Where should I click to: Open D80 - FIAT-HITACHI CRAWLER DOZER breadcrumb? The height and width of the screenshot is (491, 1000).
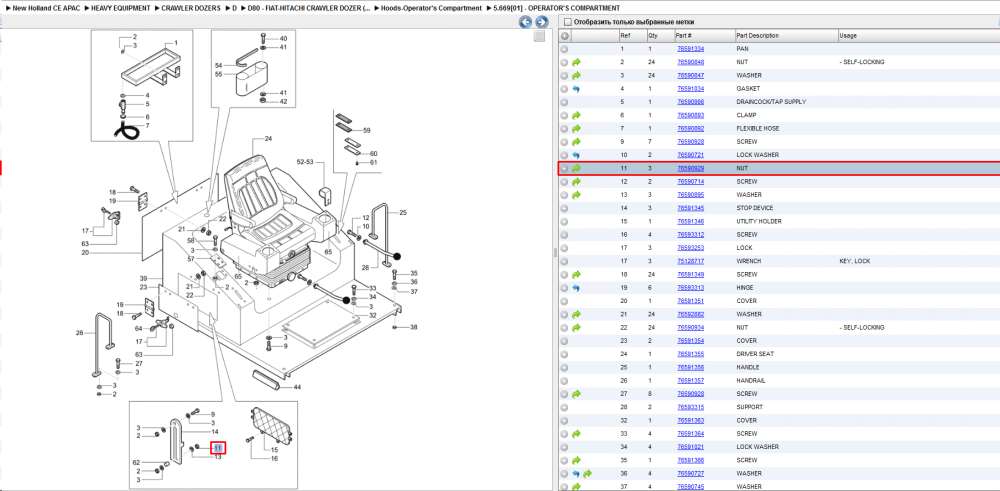[309, 8]
